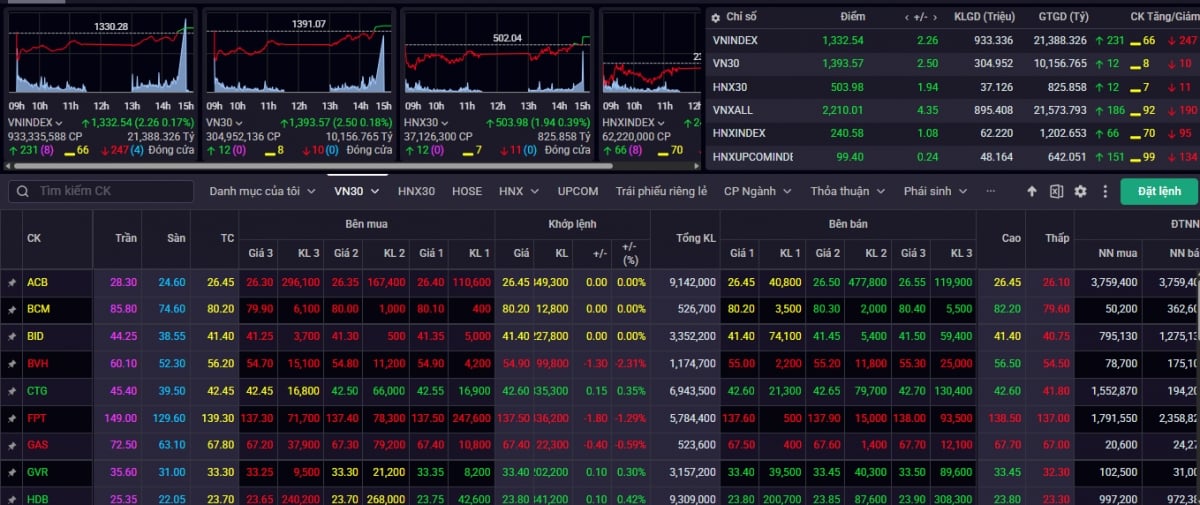
Task: Show more tabs with the ellipsis icon
Action: coord(990,191)
